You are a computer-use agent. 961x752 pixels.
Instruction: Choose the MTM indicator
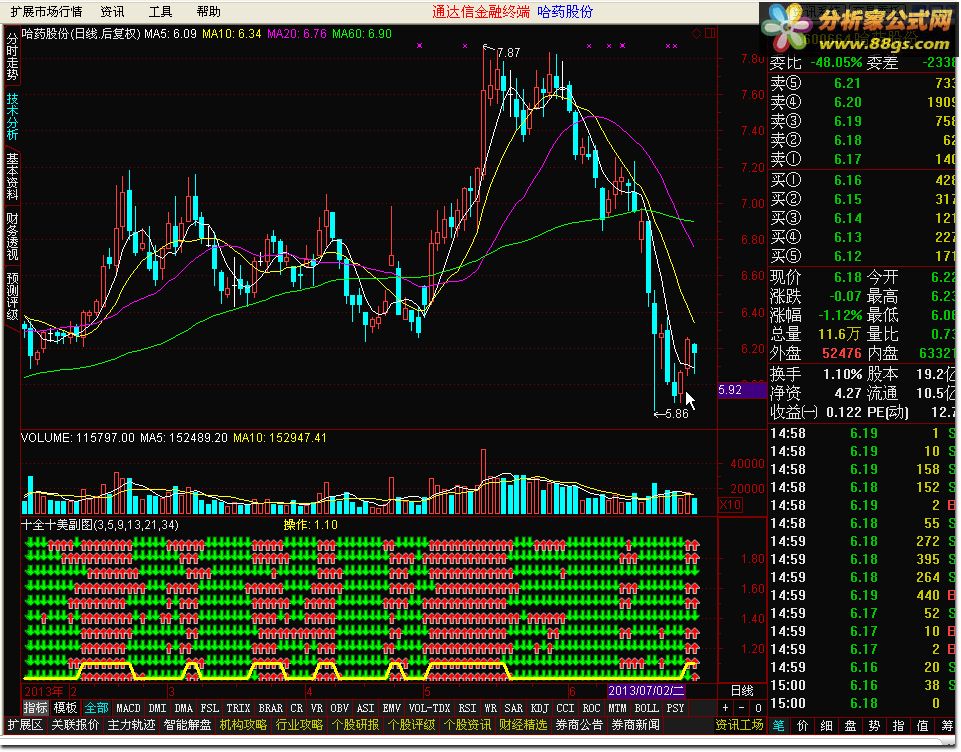617,708
